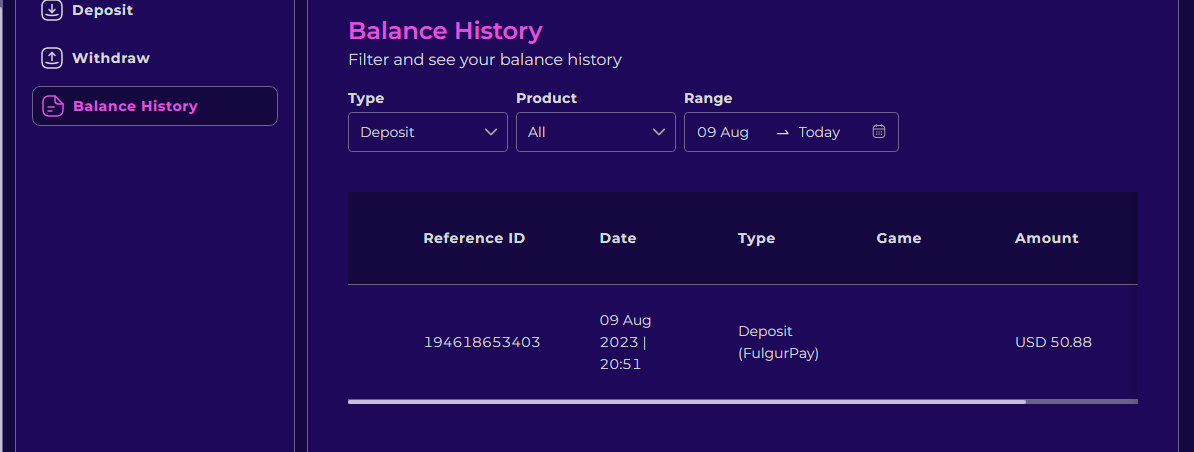Image resolution: width=1194 pixels, height=452 pixels.
Task: Click the Reference ID column header
Action: point(474,238)
